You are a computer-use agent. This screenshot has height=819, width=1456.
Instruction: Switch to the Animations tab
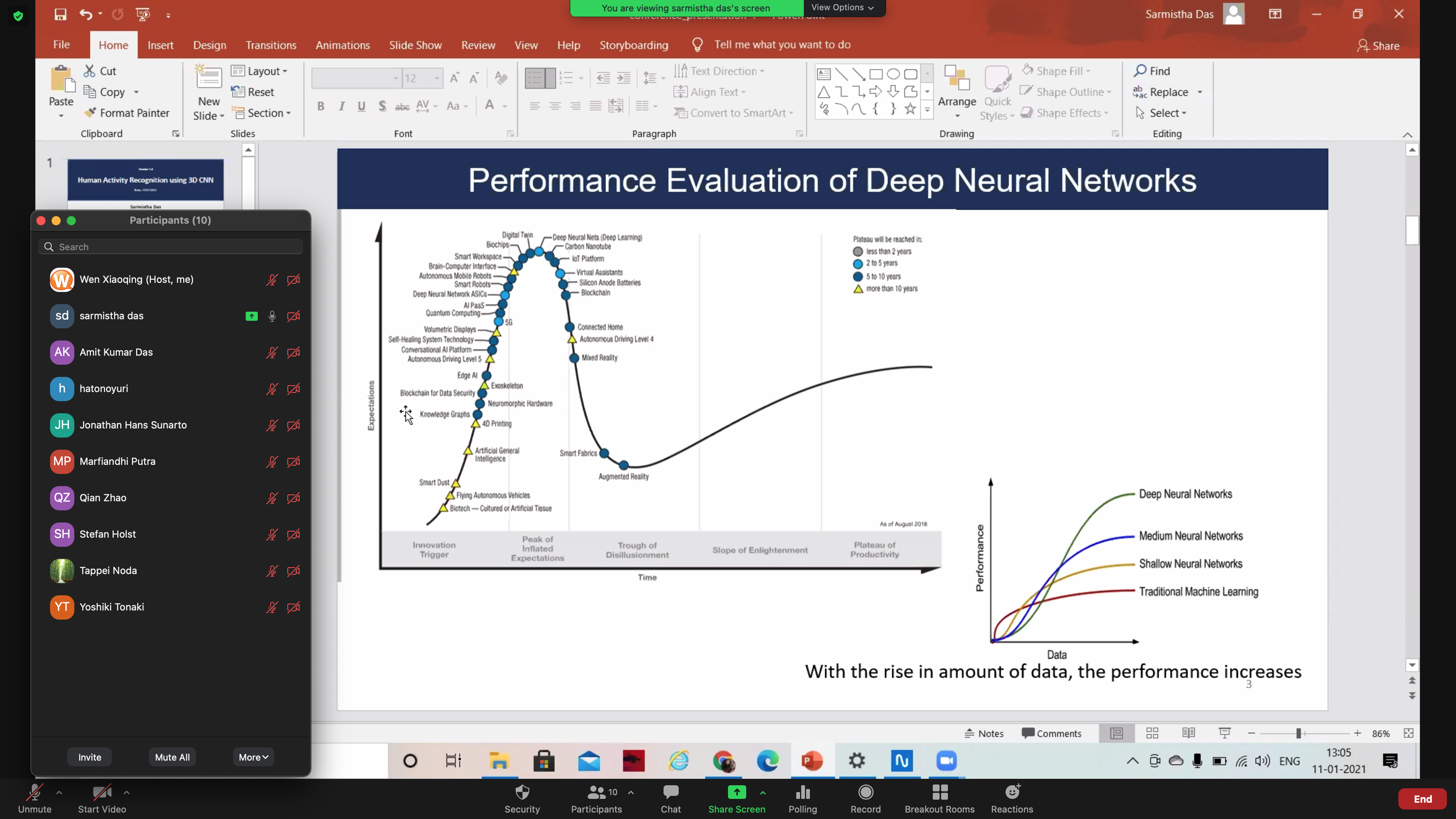coord(342,45)
